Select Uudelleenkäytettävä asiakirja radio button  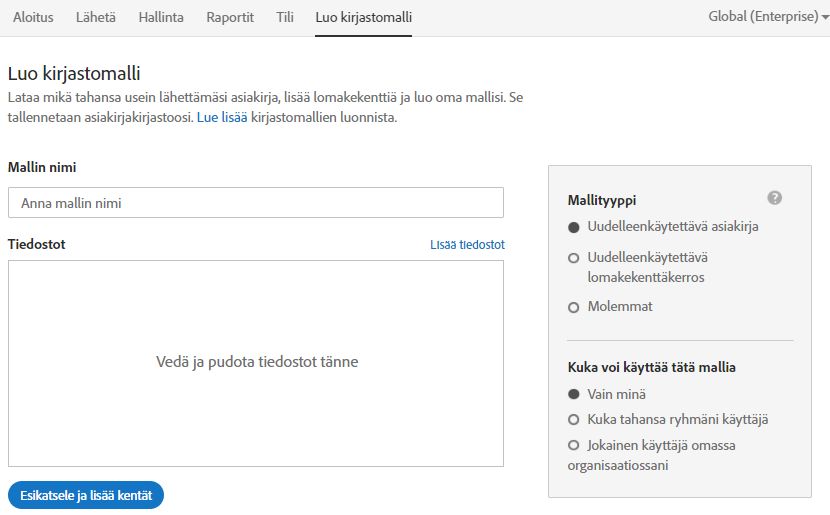pyautogui.click(x=573, y=228)
